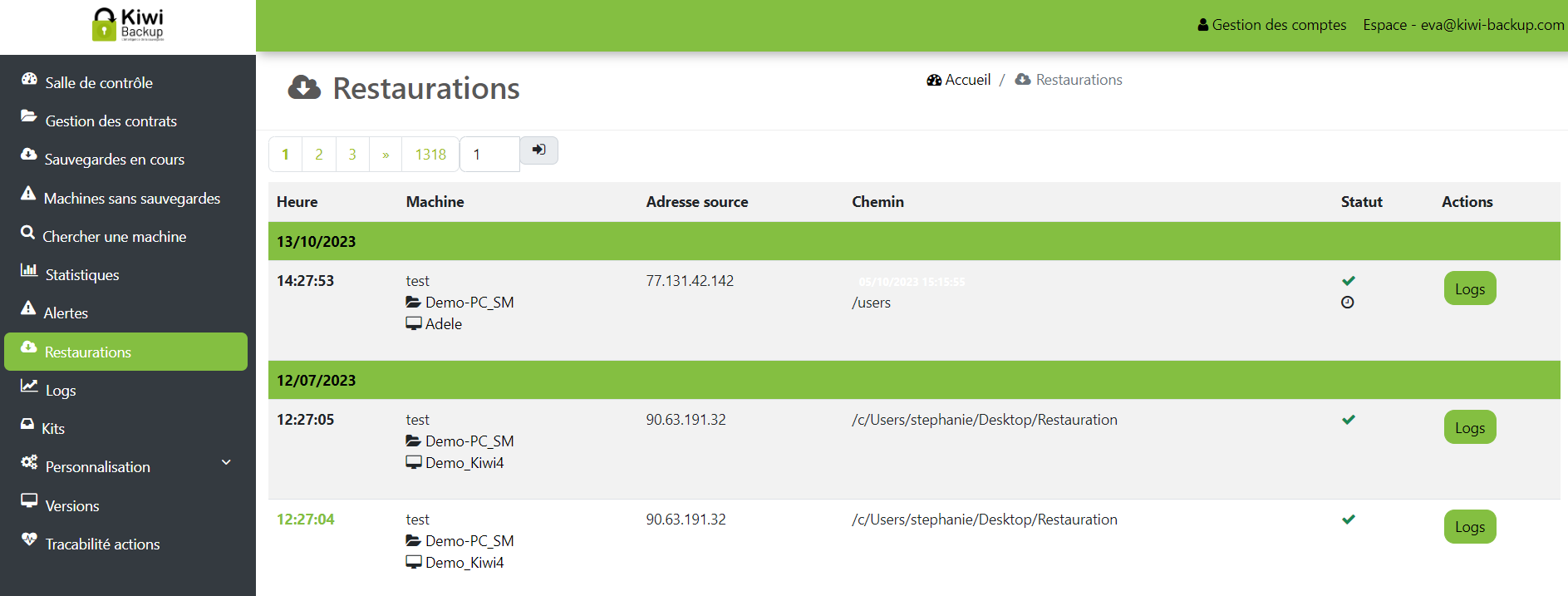Go to page 3 of results

point(352,154)
